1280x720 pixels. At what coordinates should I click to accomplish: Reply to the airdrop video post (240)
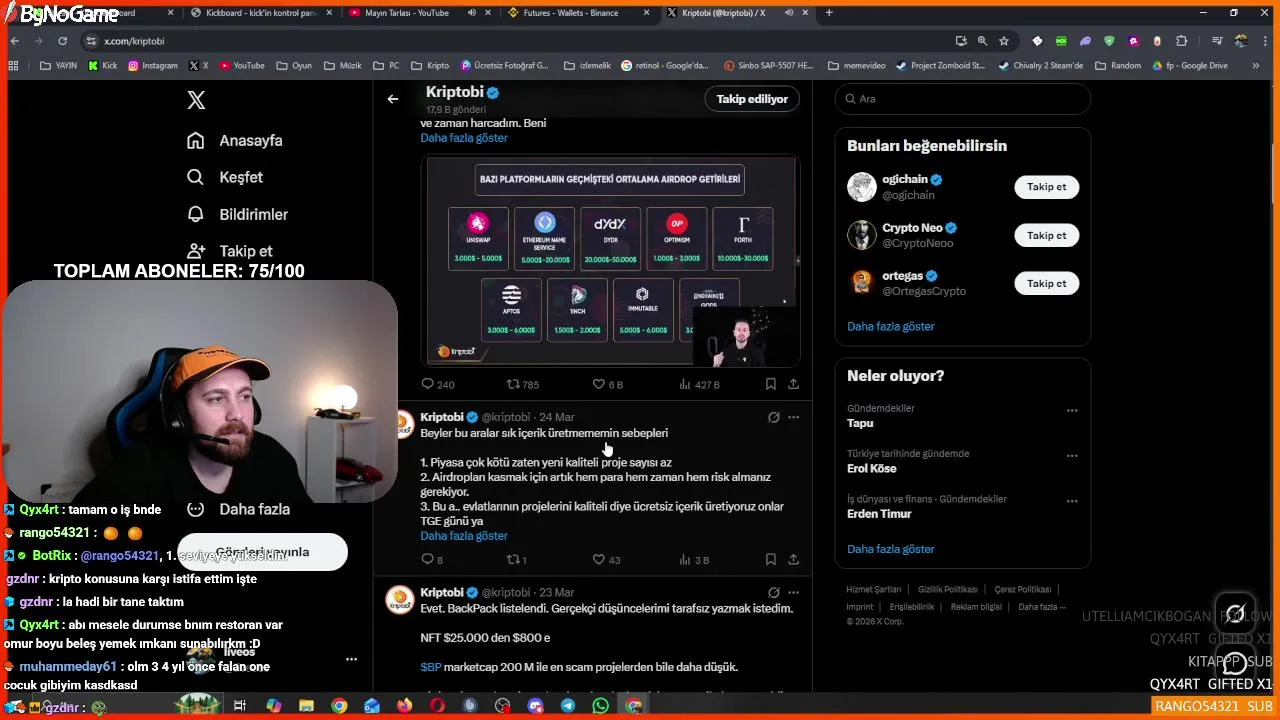click(438, 384)
